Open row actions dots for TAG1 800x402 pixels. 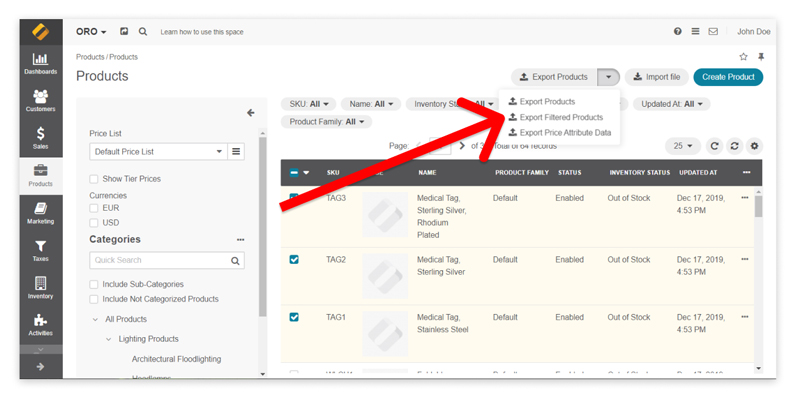tap(745, 317)
